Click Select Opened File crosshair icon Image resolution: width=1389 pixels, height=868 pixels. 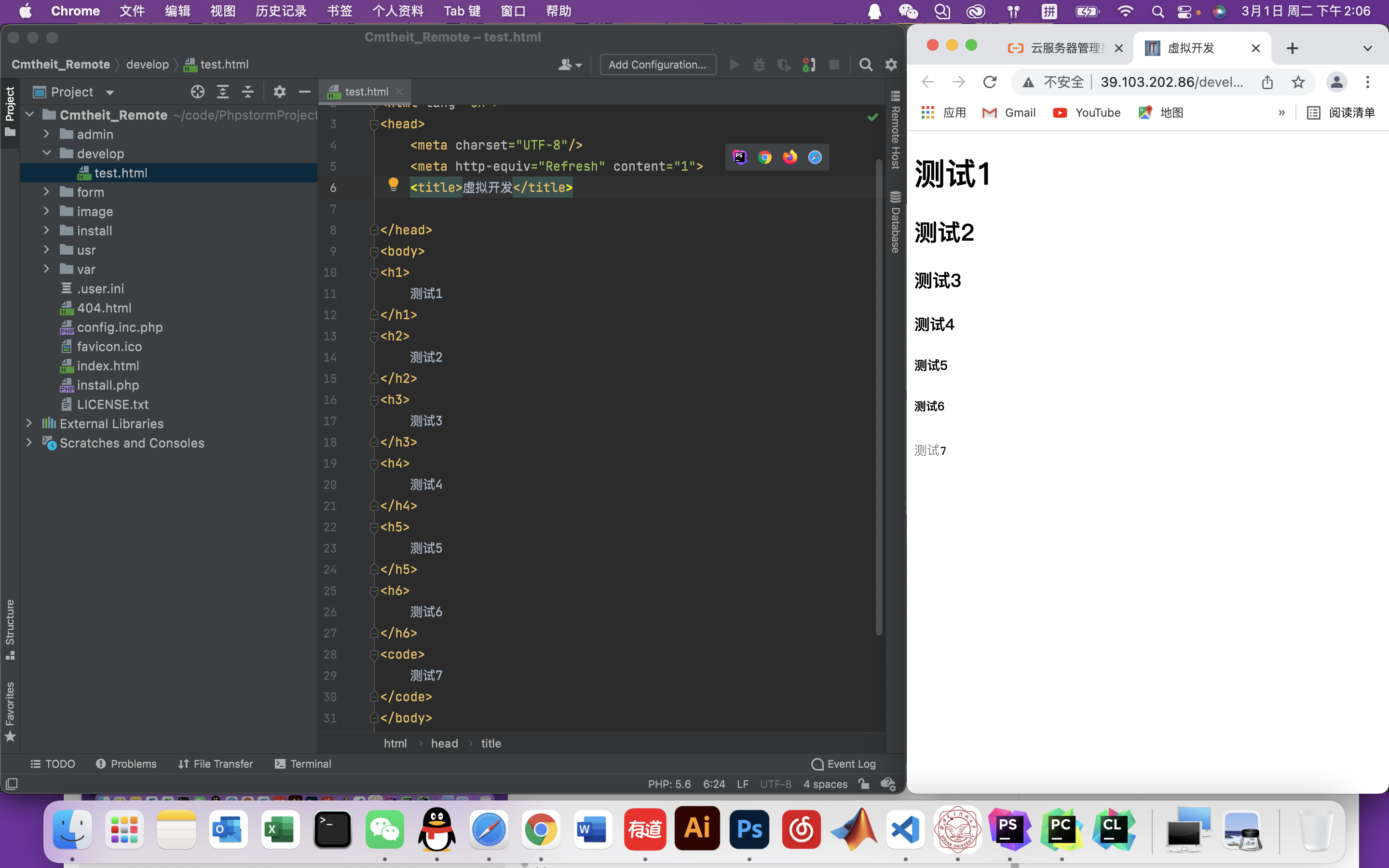click(197, 92)
